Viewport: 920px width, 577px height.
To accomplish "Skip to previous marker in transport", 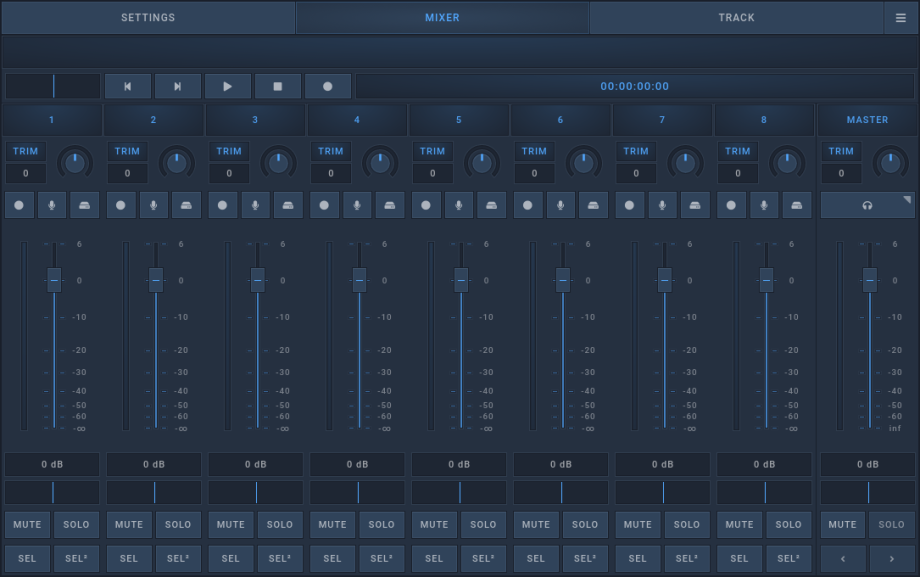I will [128, 87].
